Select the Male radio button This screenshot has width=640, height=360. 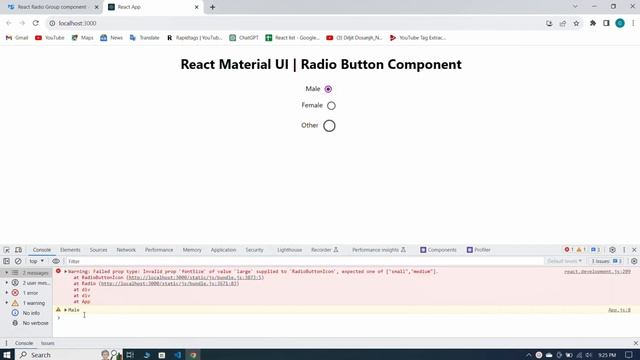[x=328, y=89]
